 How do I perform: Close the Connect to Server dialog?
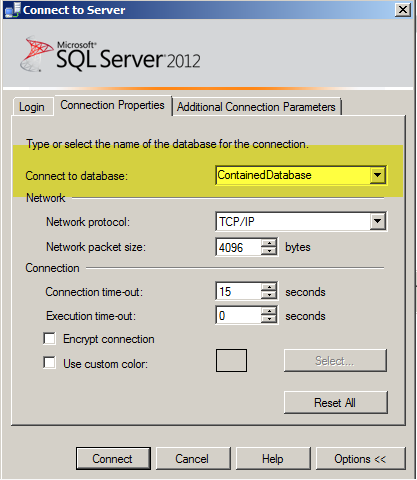(x=403, y=10)
